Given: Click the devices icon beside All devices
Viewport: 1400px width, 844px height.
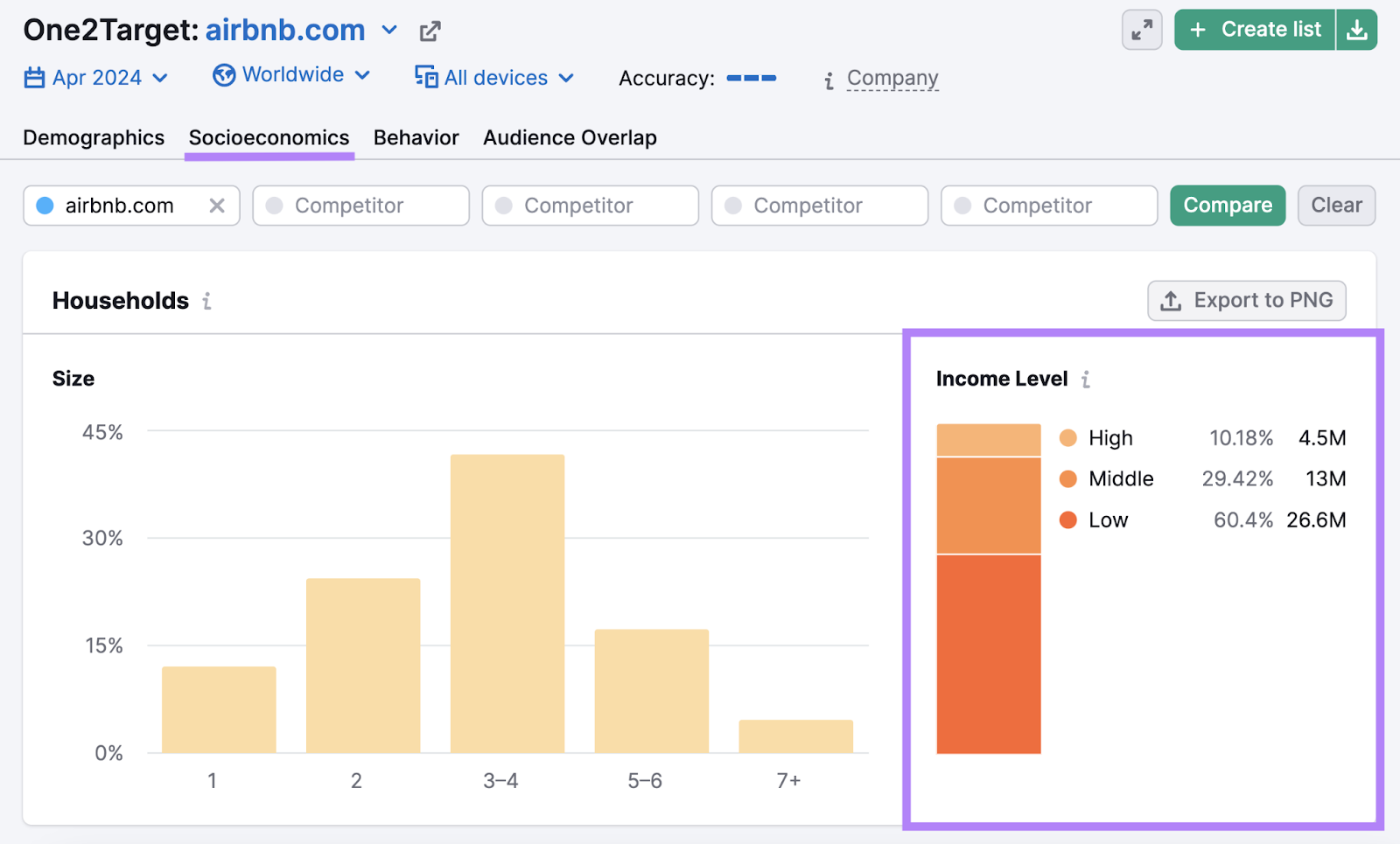Looking at the screenshot, I should tap(426, 77).
